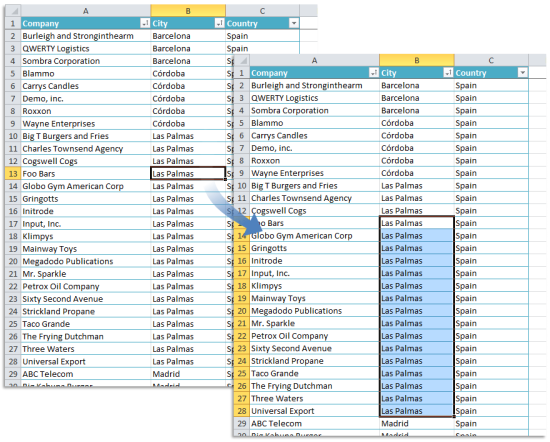The height and width of the screenshot is (442, 550).
Task: Click Taco Grande in front sheet
Action: point(314,374)
